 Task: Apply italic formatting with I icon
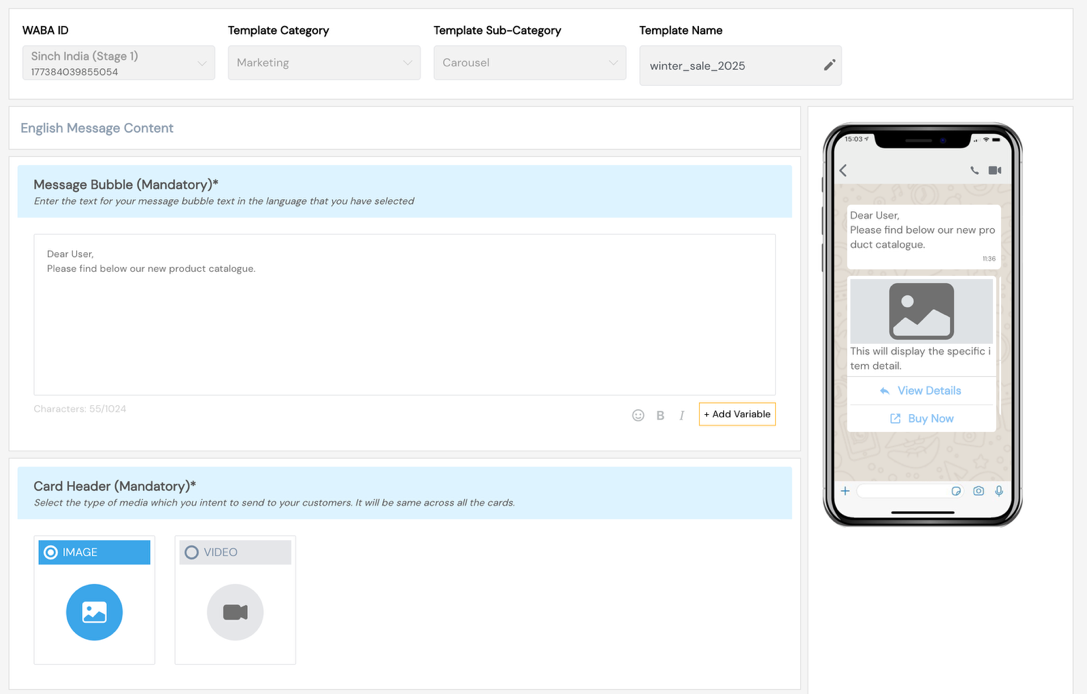[681, 415]
